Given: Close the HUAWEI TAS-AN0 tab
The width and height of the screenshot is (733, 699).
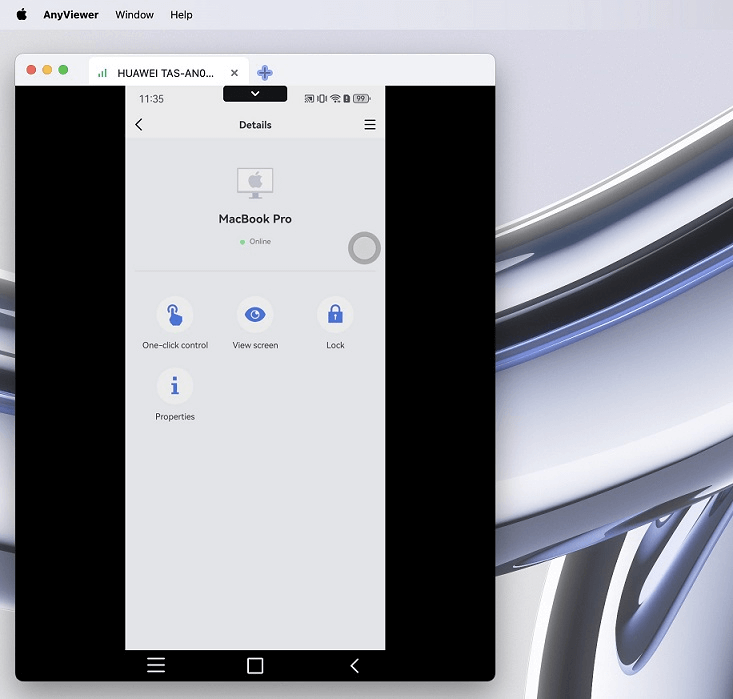Looking at the screenshot, I should click(x=234, y=73).
